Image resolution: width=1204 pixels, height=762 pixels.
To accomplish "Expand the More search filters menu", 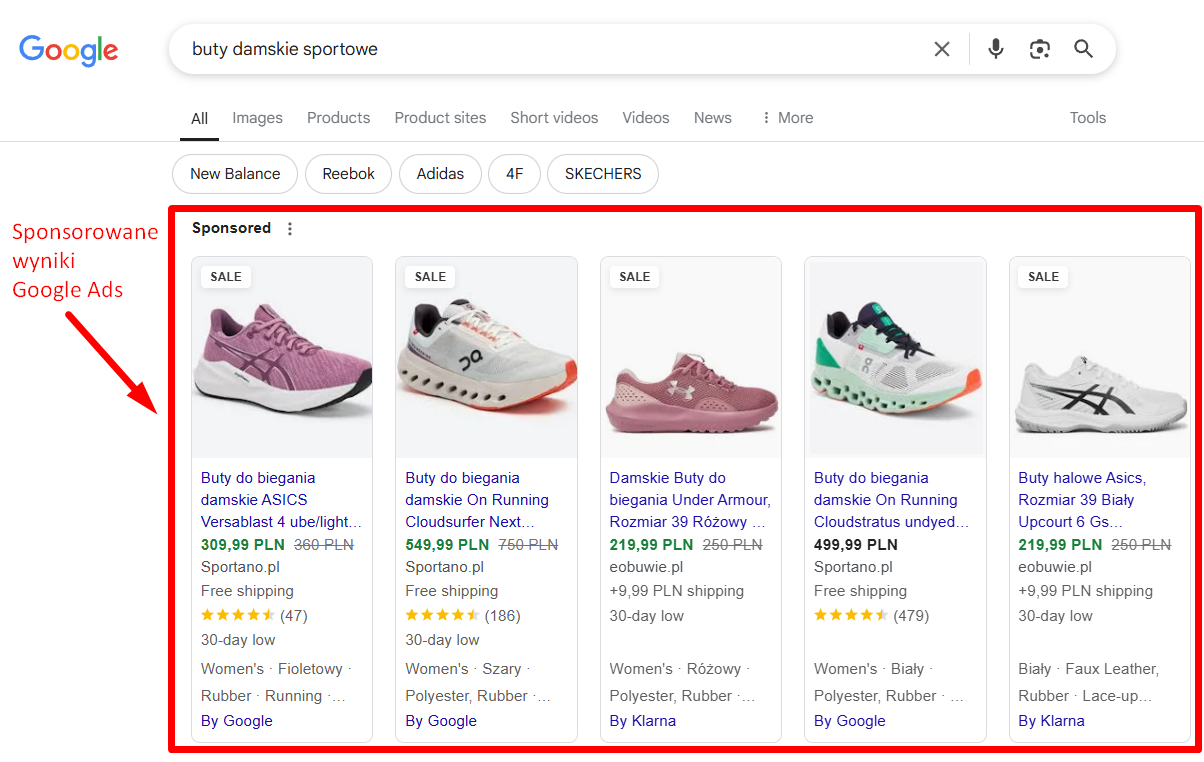I will click(x=787, y=118).
